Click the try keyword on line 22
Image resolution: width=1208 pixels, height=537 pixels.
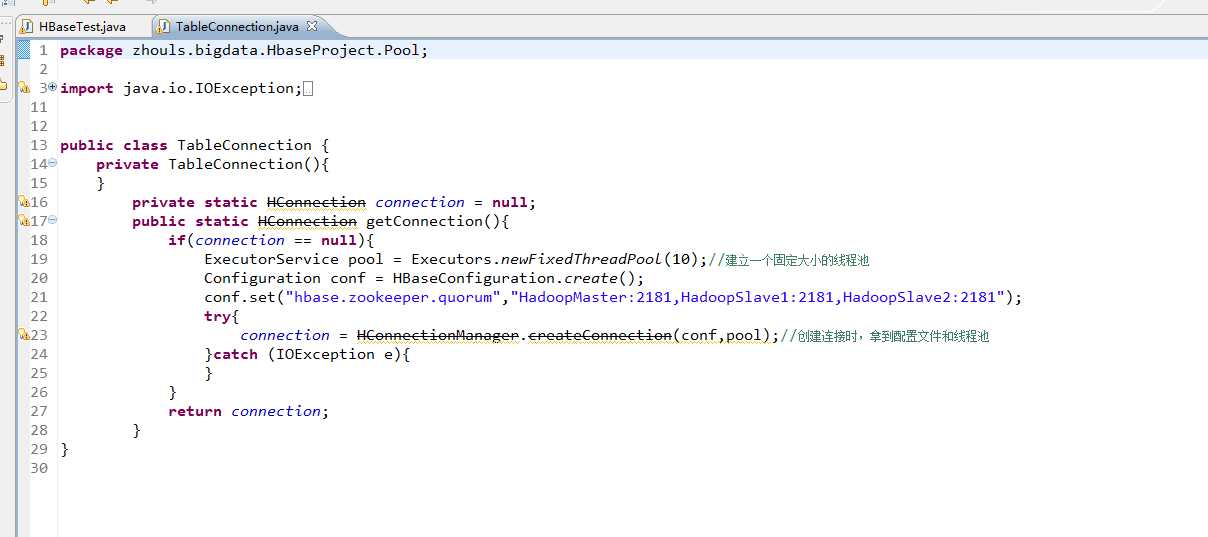[218, 316]
